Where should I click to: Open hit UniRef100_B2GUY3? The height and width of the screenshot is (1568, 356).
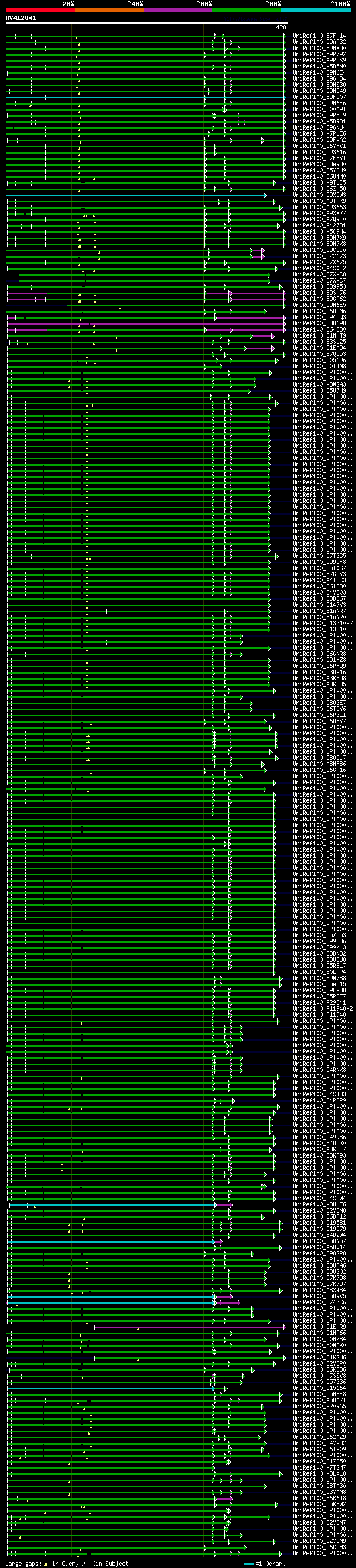tap(319, 574)
